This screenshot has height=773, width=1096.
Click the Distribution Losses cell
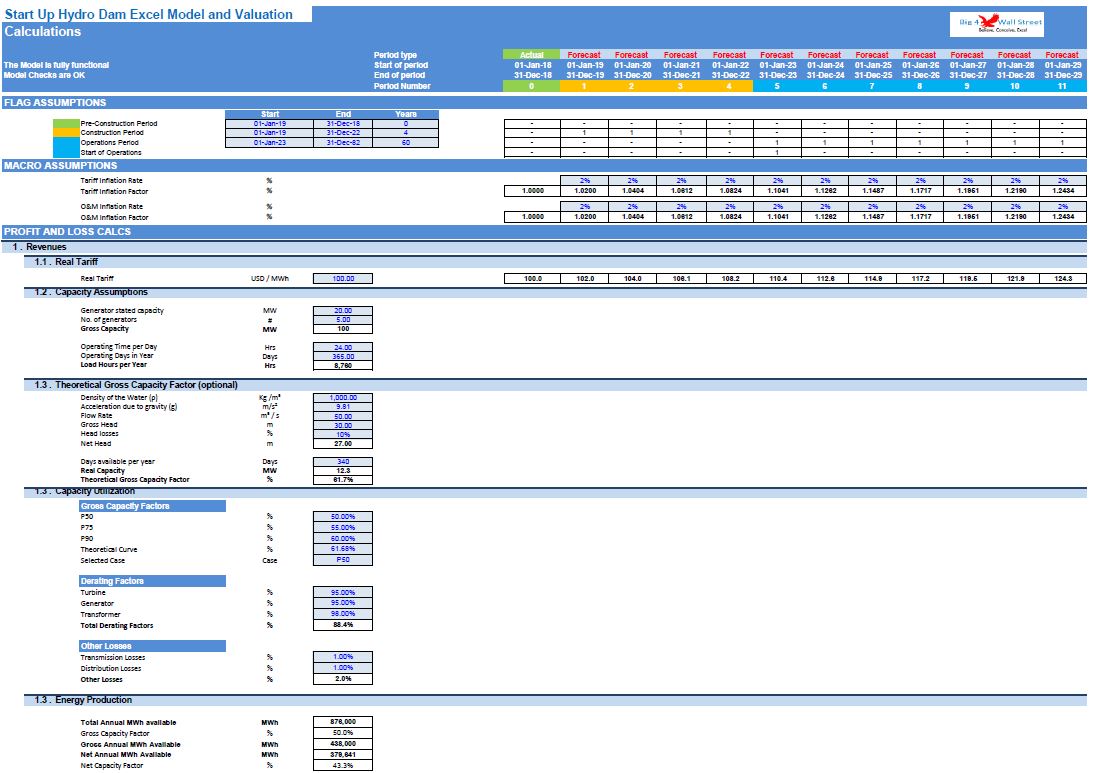click(342, 667)
